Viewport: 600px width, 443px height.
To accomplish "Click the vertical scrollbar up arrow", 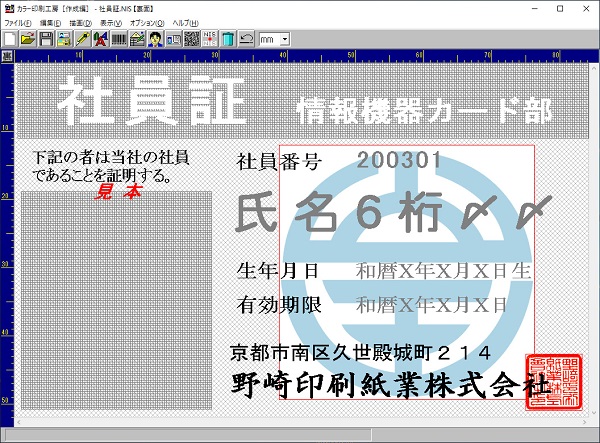I will pyautogui.click(x=594, y=67).
